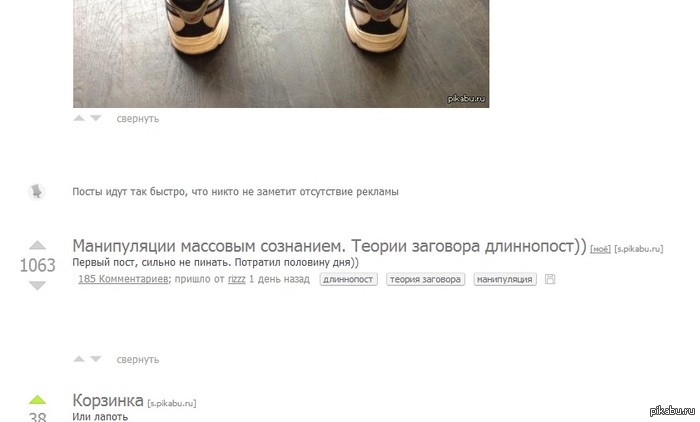Open the 185 Комментариев link
Screen dimensions: 700x422
[123, 279]
